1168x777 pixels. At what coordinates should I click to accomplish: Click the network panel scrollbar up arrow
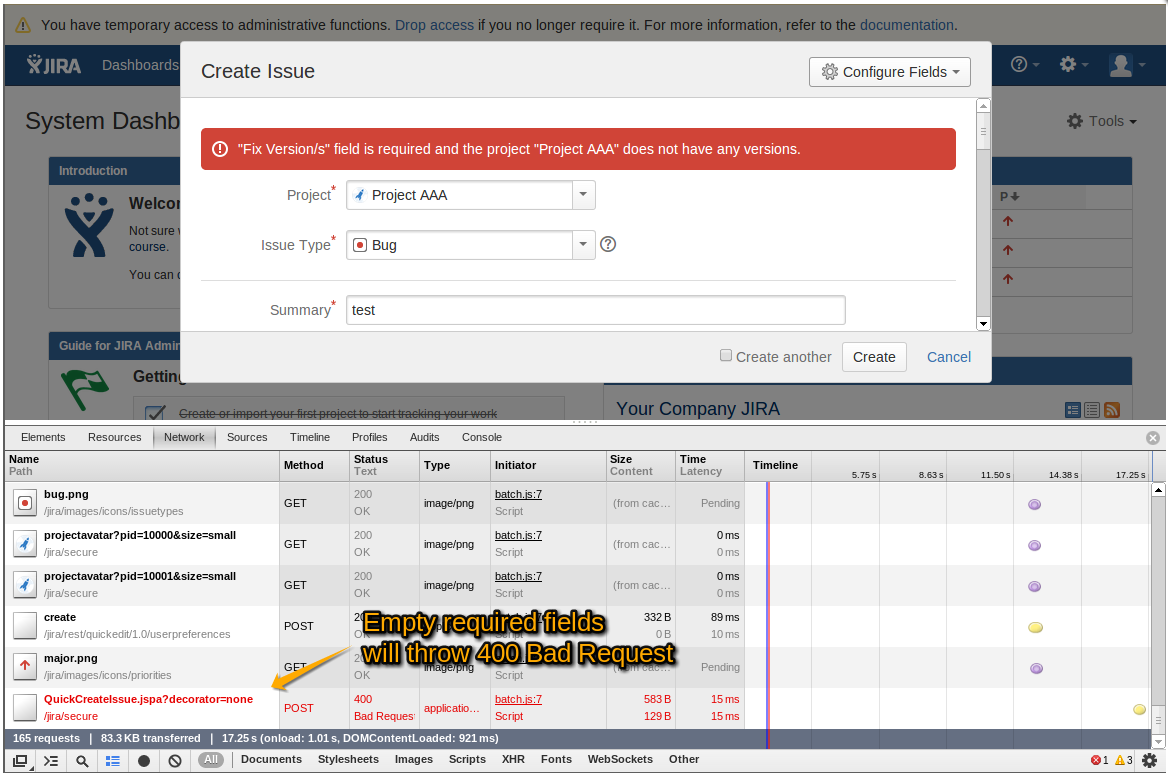(1158, 490)
